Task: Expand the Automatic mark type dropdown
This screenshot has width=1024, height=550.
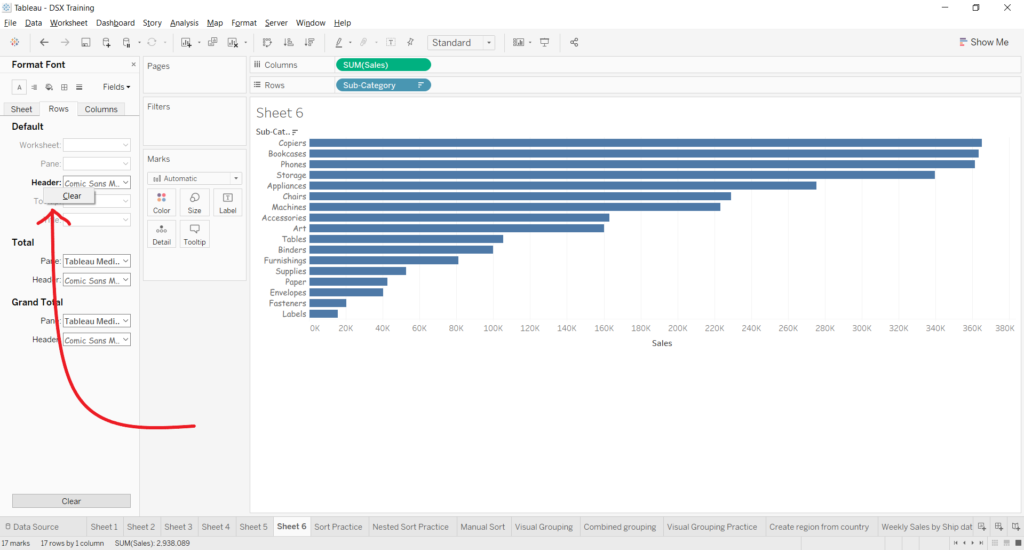Action: (194, 178)
